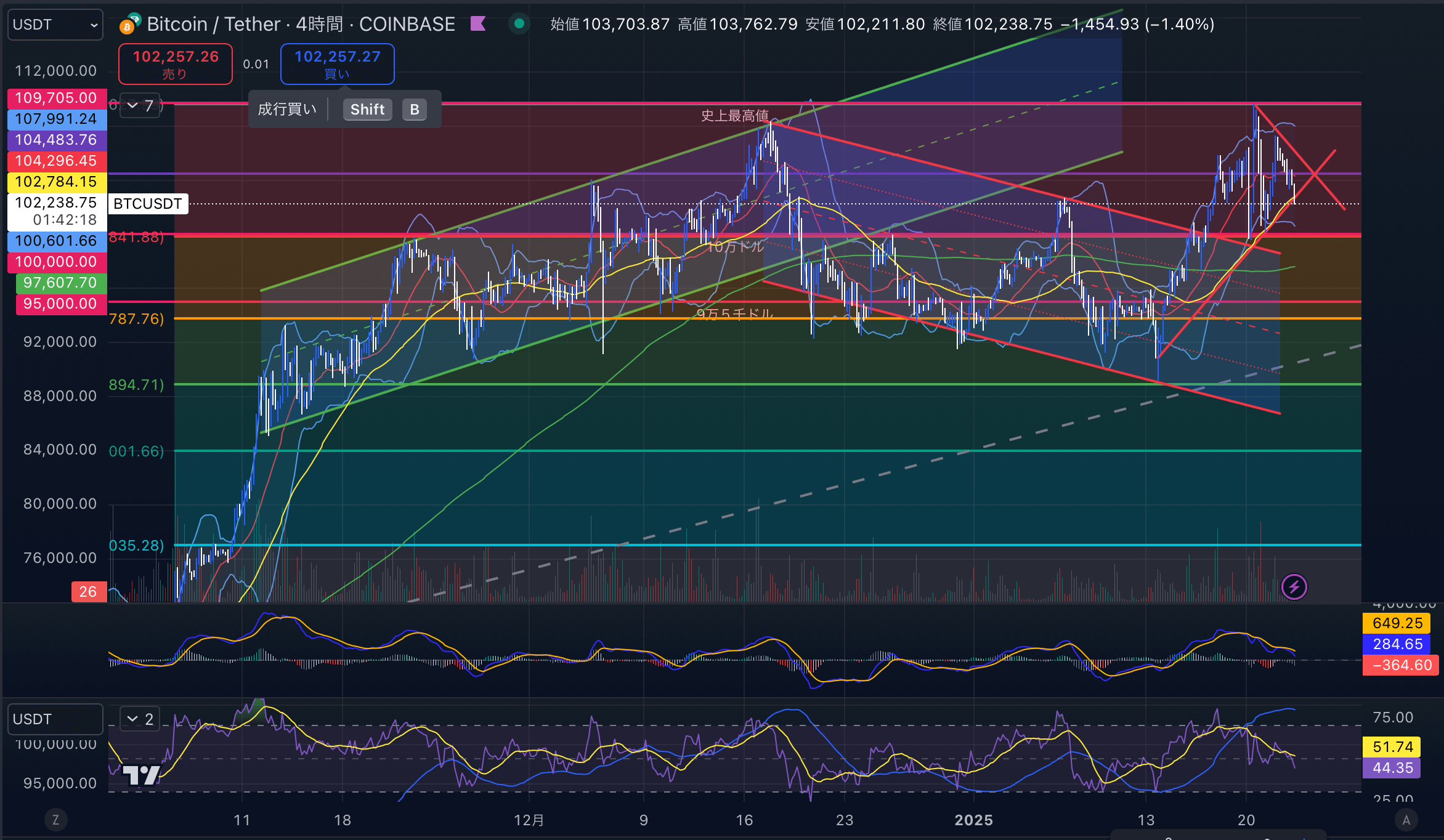Click the blue buy button 102,257.27 買い
This screenshot has width=1444, height=840.
click(338, 64)
